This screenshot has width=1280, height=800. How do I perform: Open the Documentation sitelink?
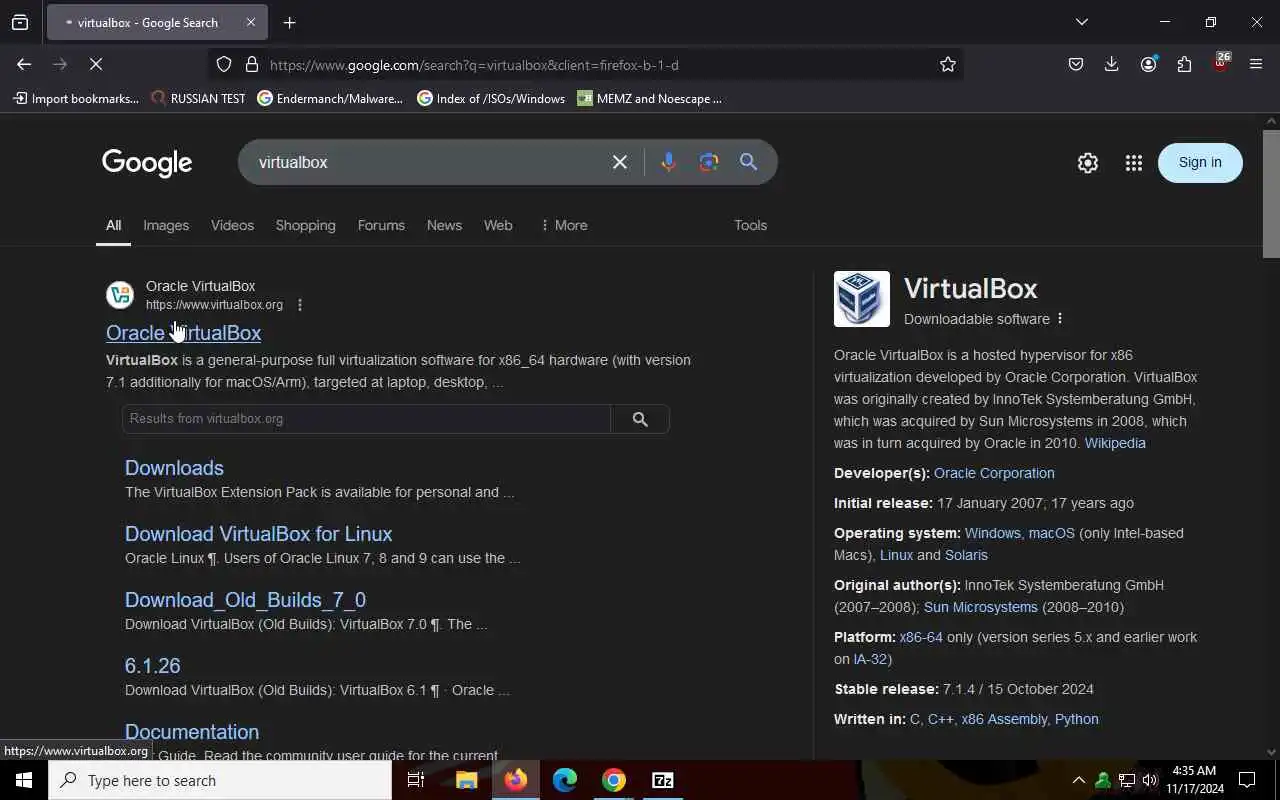pos(192,732)
